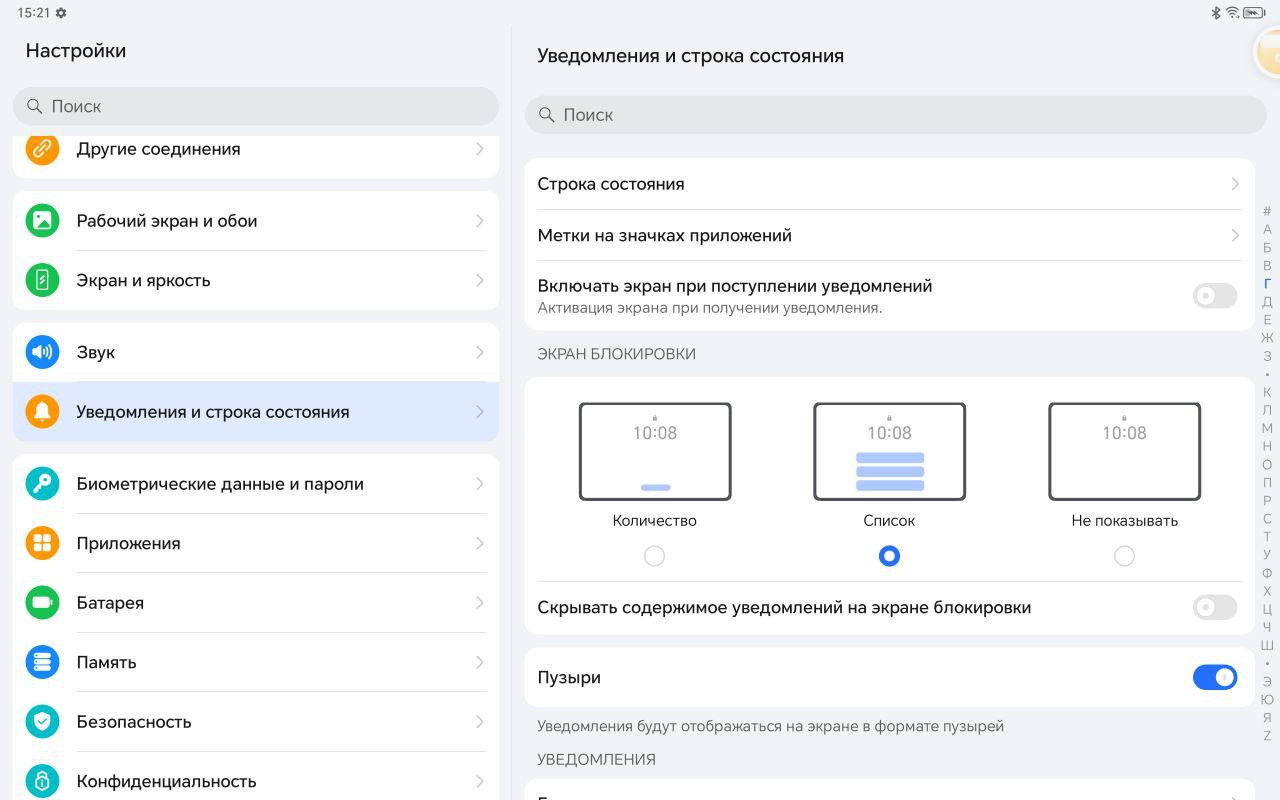Tap the Bluetooth icon in status bar
1280x800 pixels.
pos(1217,13)
